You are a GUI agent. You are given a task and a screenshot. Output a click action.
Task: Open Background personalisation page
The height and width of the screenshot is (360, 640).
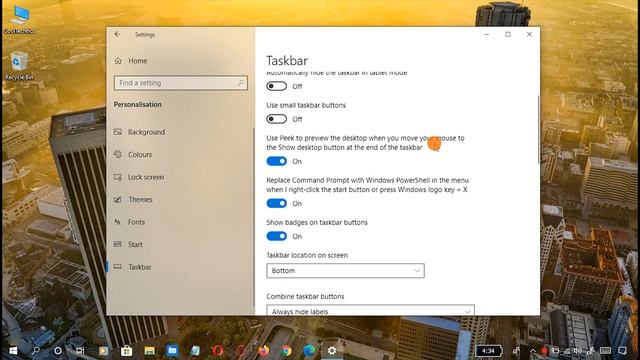(146, 132)
